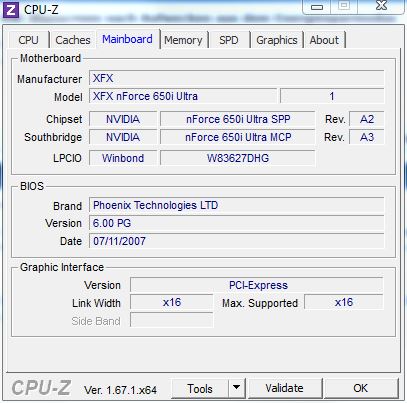Click the Ver. 1.67.1.x64 version text
The width and height of the screenshot is (407, 403).
click(120, 390)
